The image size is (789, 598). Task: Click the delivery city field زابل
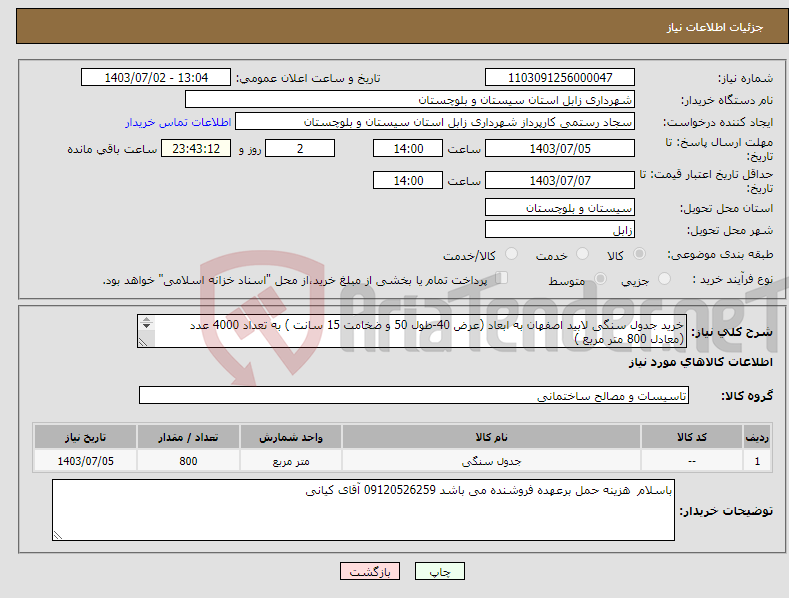560,230
